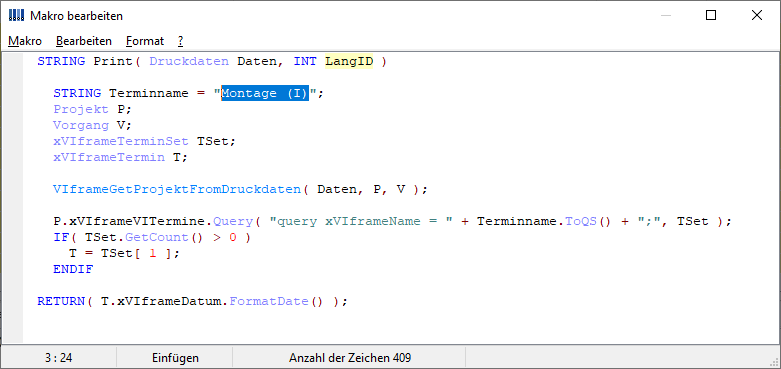781x369 pixels.
Task: Click the Einfügen insert mode indicator
Action: point(175,358)
